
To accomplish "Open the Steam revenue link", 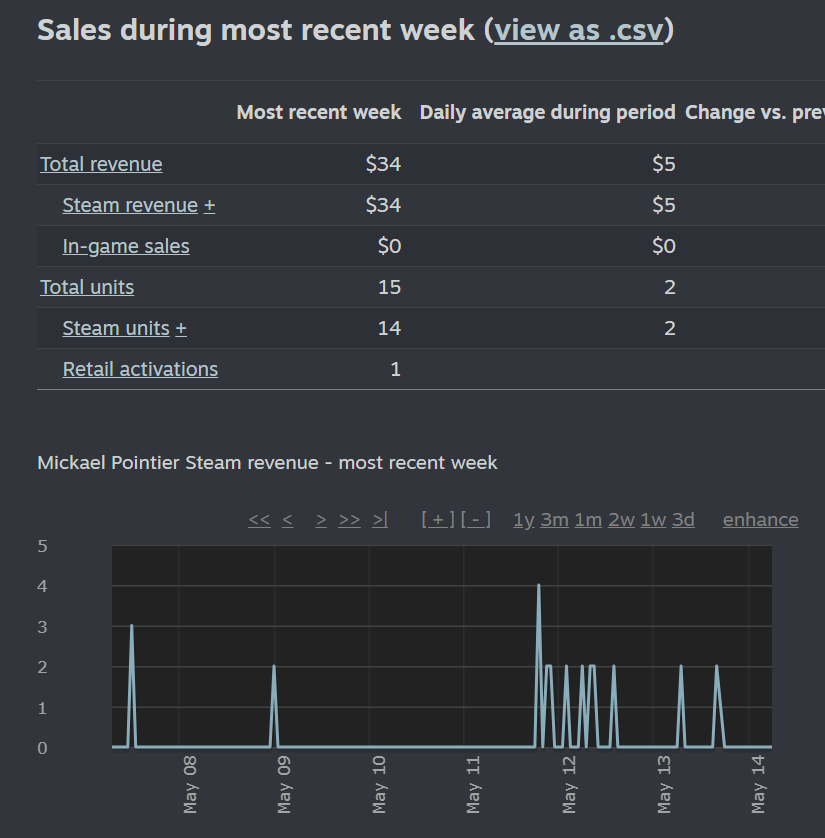I will [x=130, y=205].
